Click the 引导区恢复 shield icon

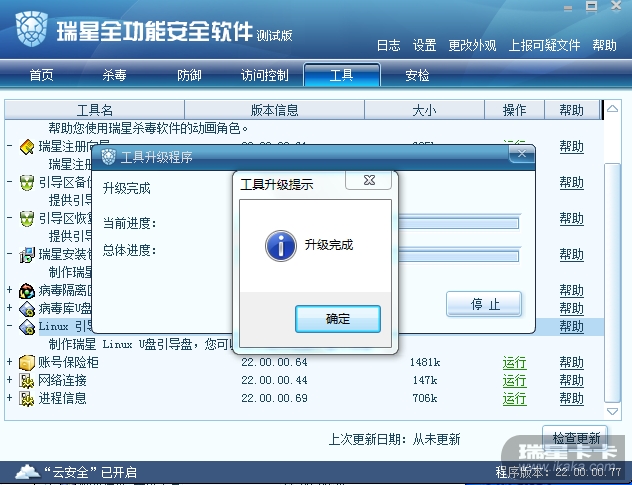point(27,219)
